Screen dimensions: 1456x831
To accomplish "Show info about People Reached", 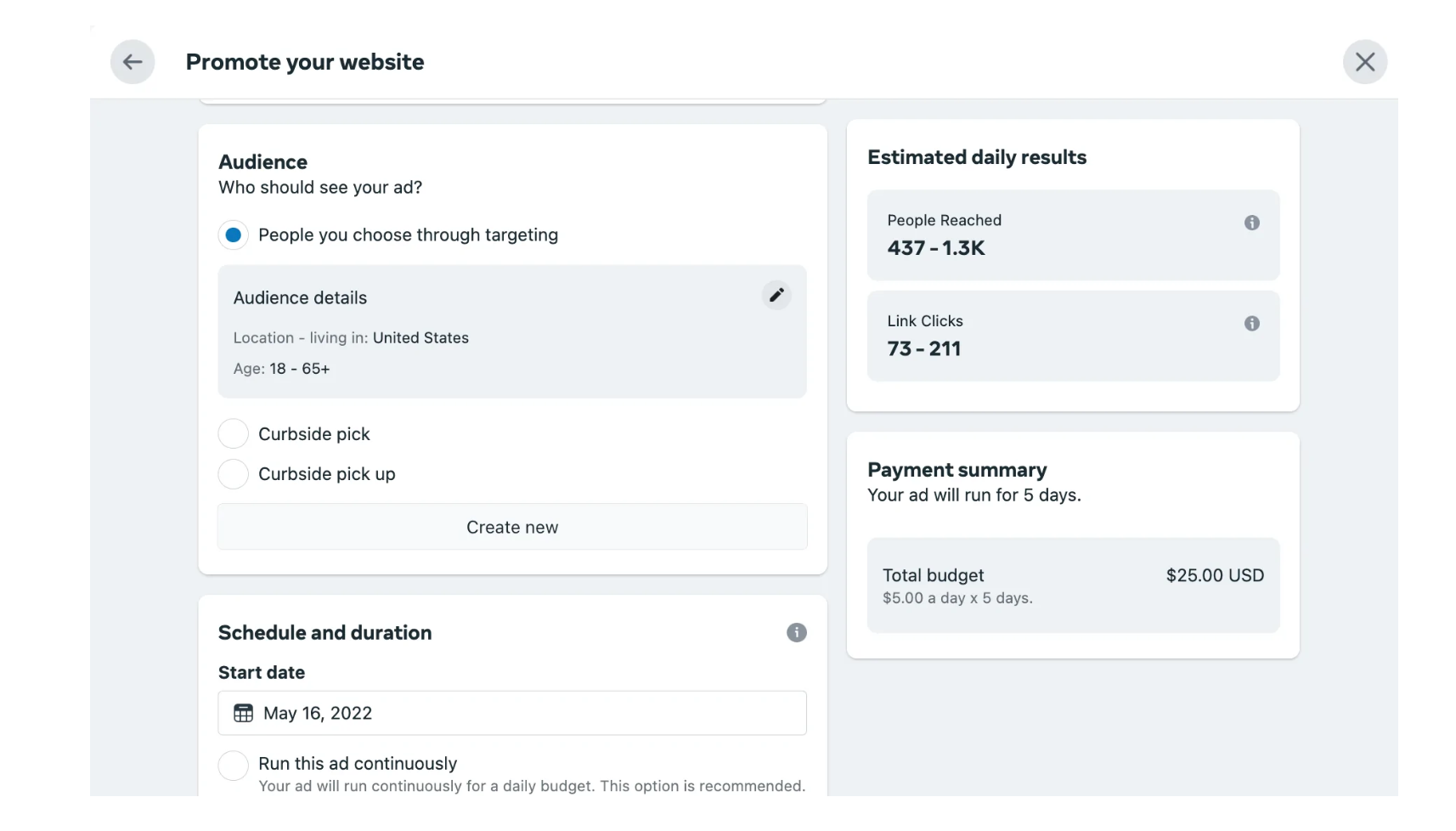I will click(1251, 223).
